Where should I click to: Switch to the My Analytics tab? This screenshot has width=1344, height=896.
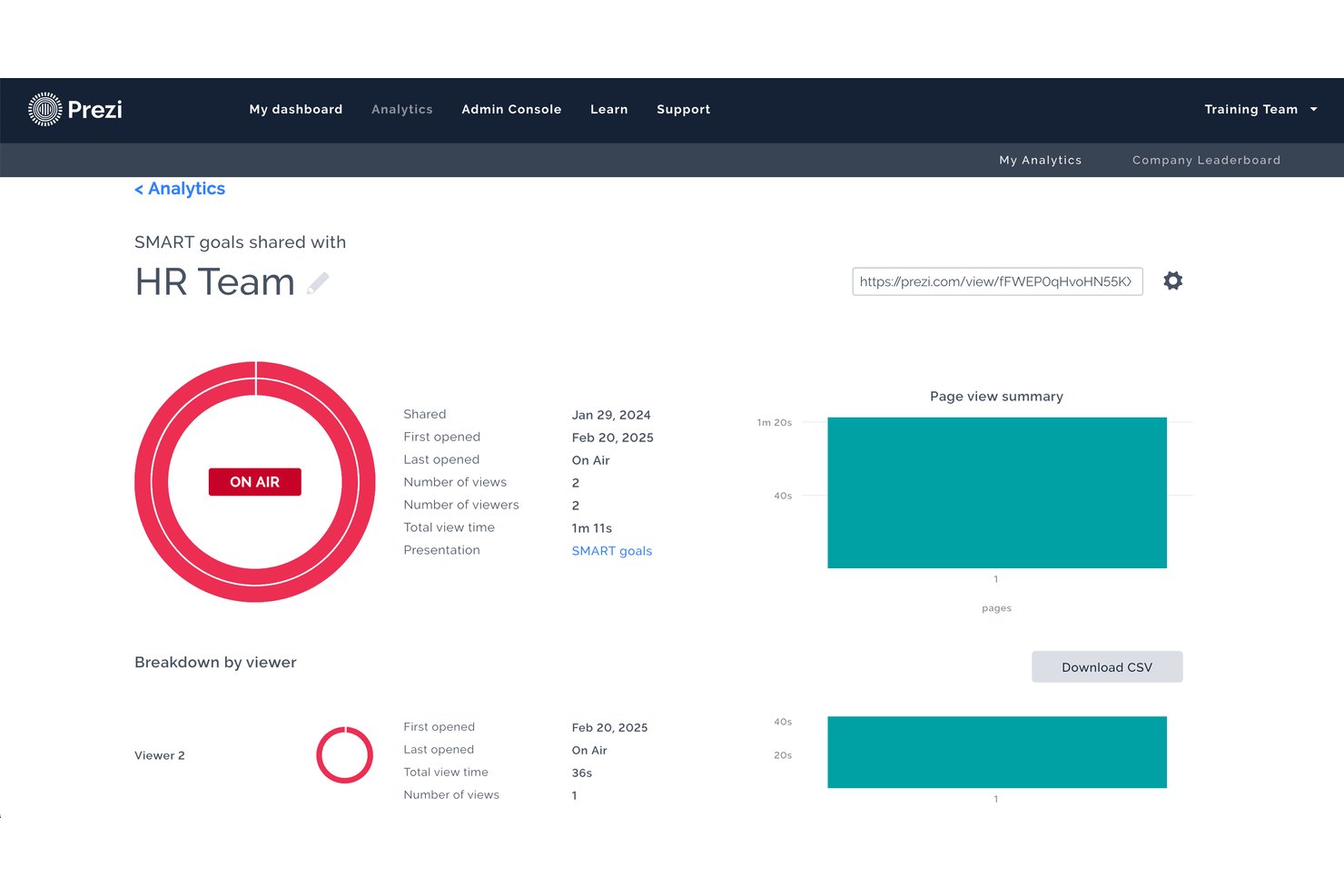tap(1041, 160)
